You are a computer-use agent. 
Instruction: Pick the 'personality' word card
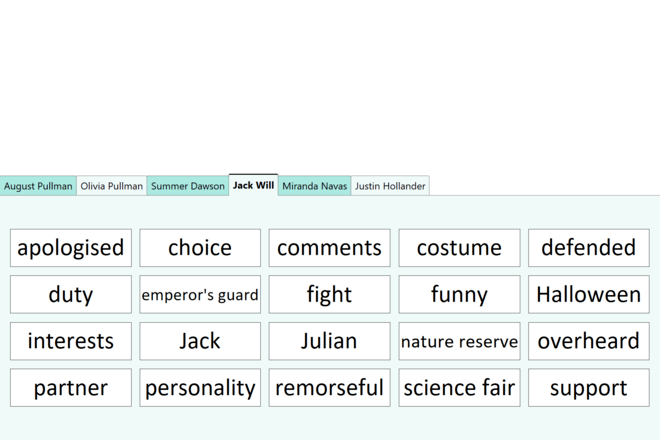[x=200, y=388]
